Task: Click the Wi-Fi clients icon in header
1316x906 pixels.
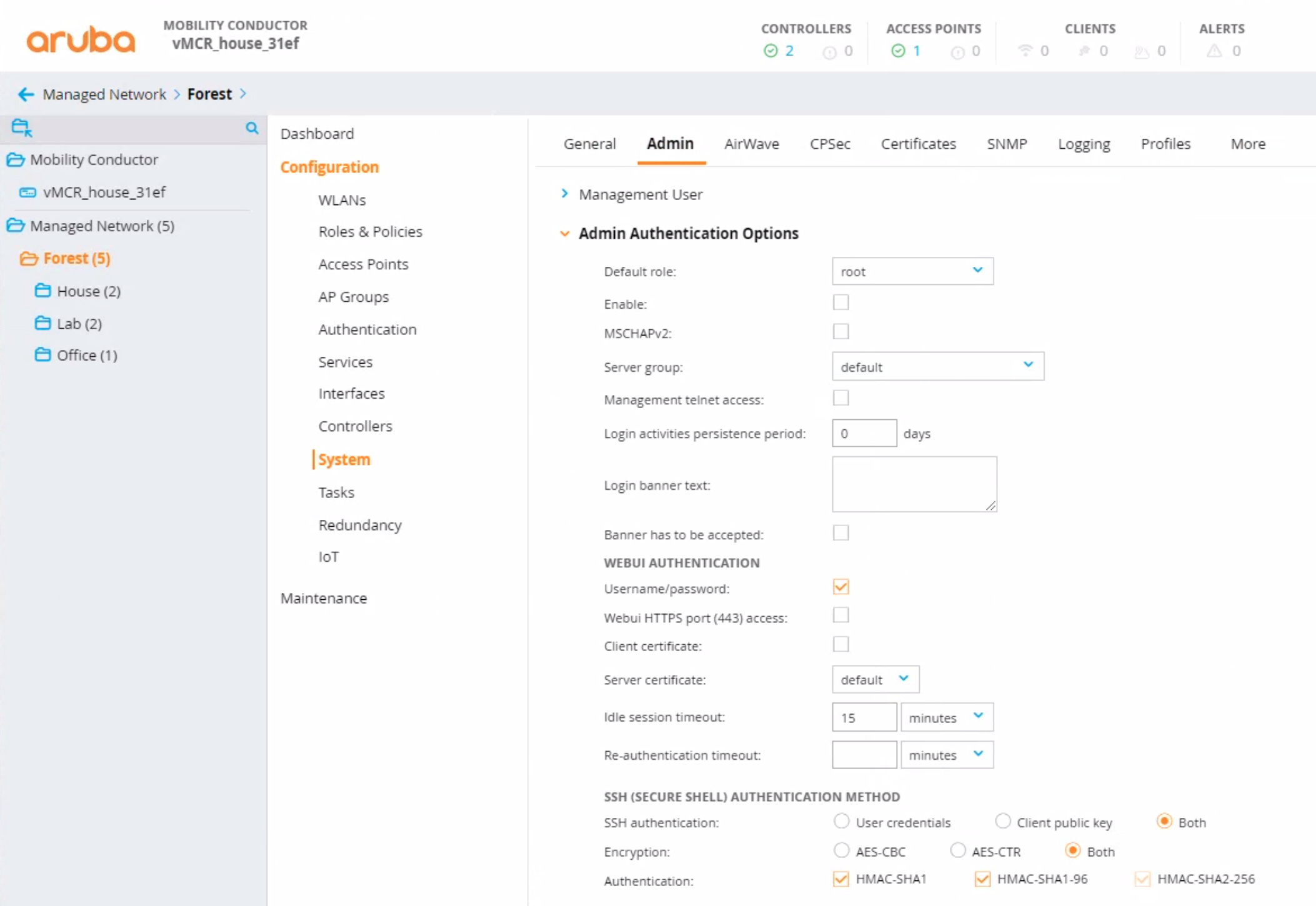Action: [1027, 51]
